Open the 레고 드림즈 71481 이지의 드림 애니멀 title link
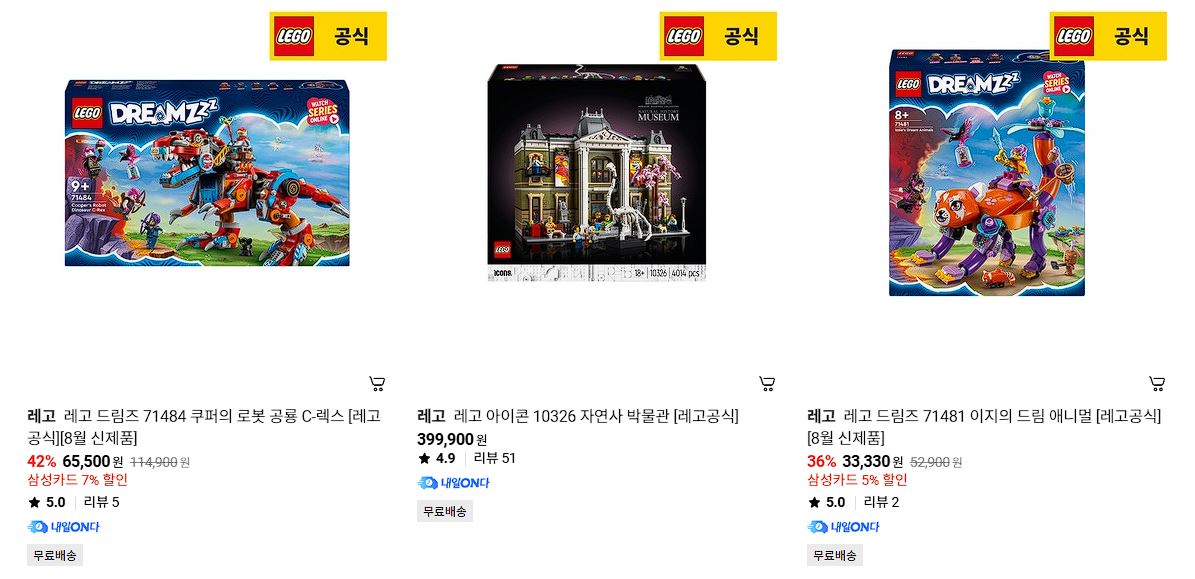 pos(985,427)
